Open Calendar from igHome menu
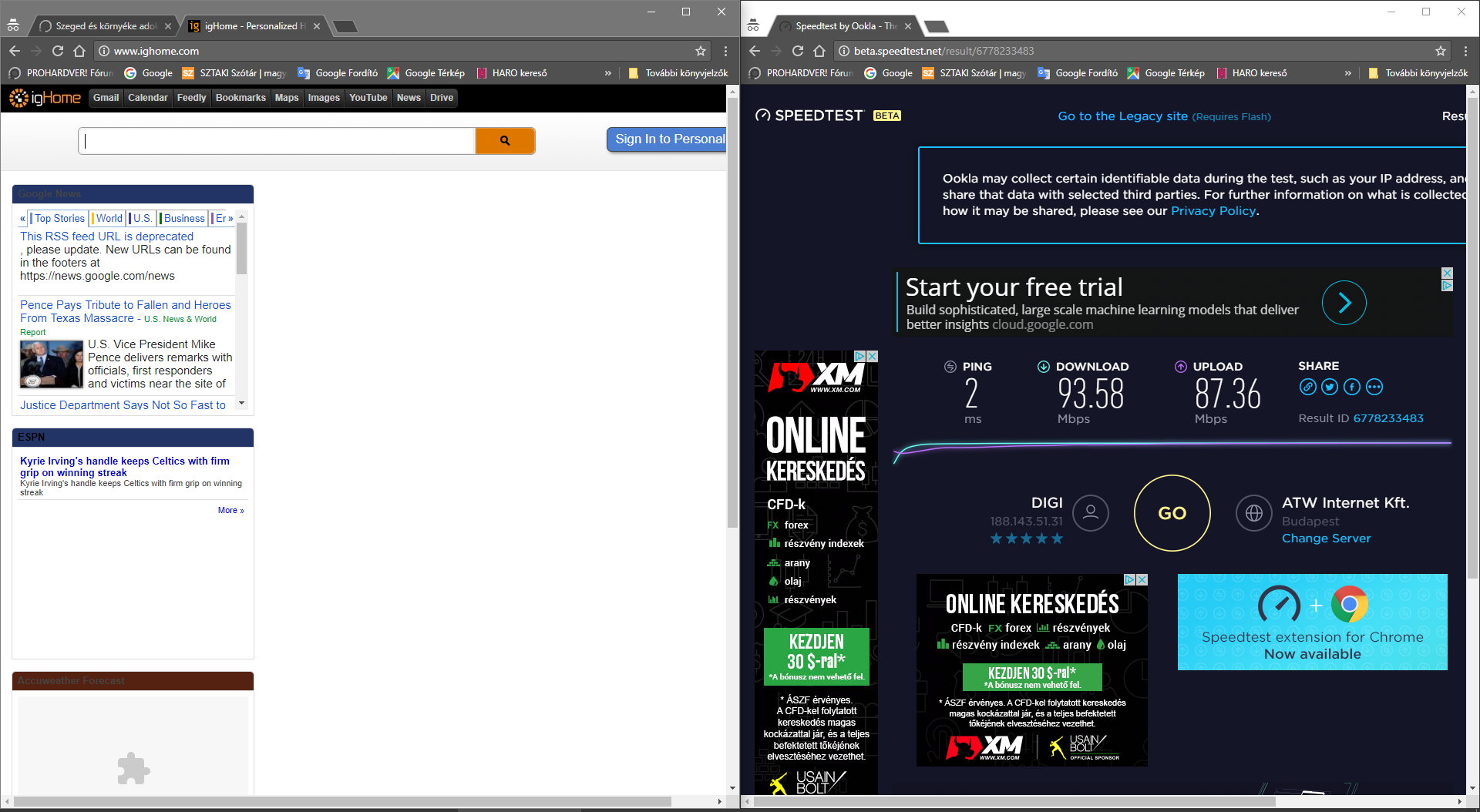Viewport: 1480px width, 812px height. [147, 98]
